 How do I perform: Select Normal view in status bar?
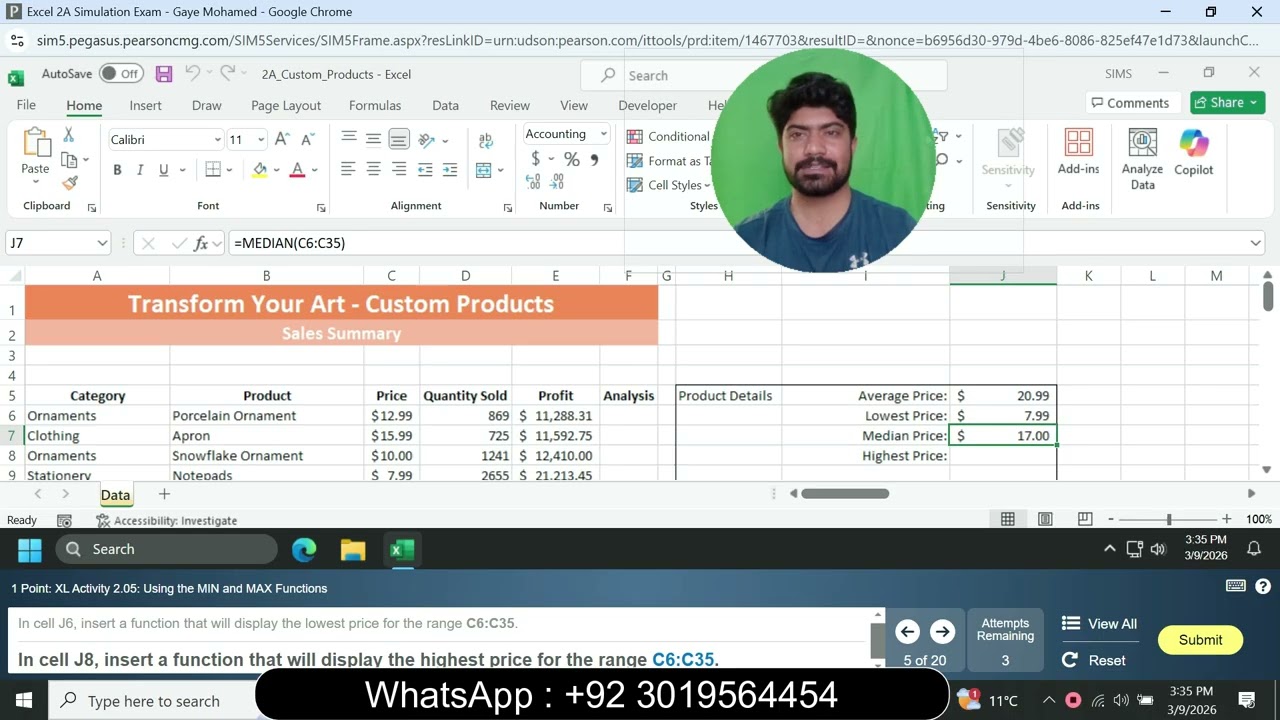point(1008,519)
